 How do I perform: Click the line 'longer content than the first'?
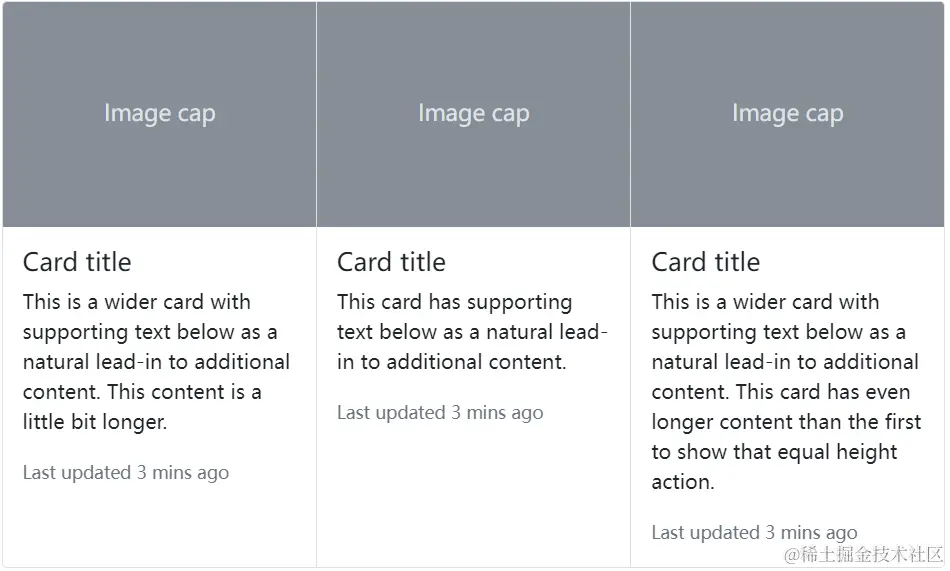point(786,422)
